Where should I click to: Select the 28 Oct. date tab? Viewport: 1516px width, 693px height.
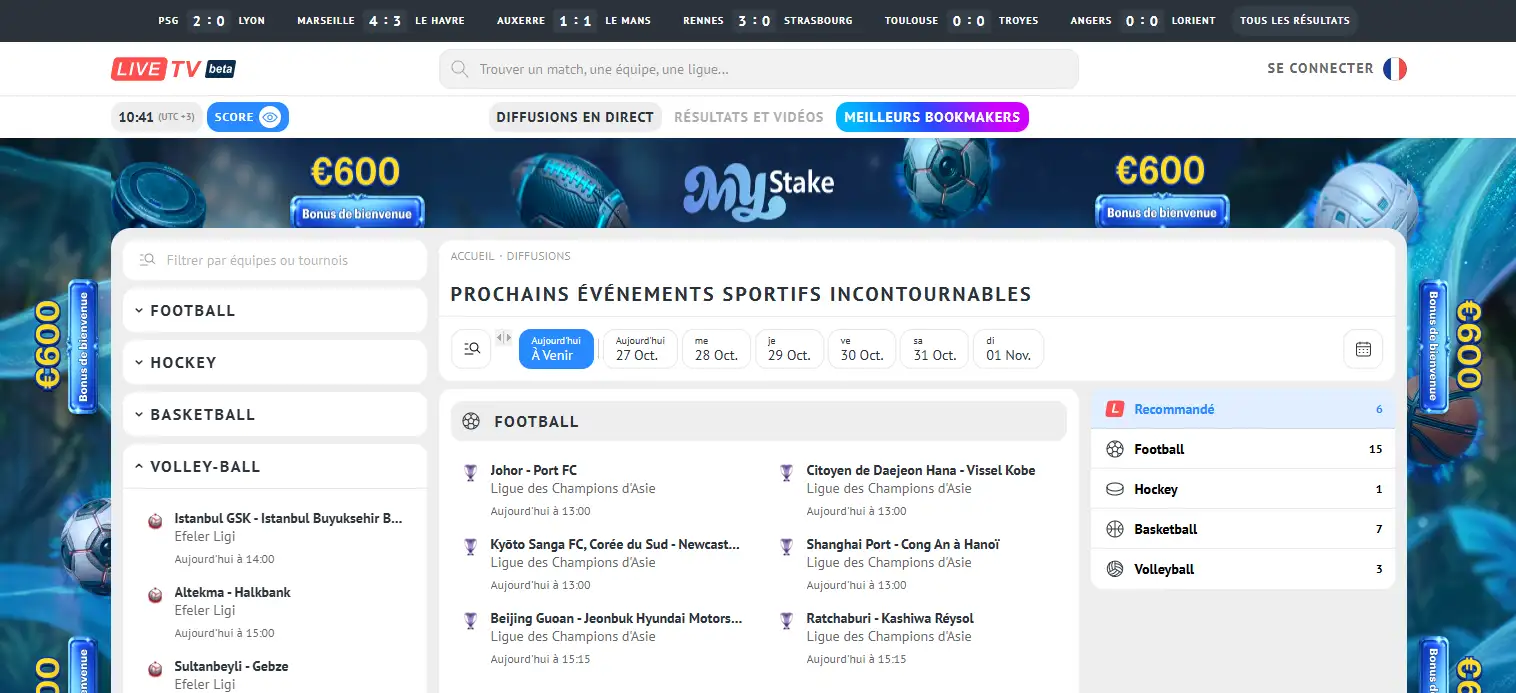pos(716,349)
